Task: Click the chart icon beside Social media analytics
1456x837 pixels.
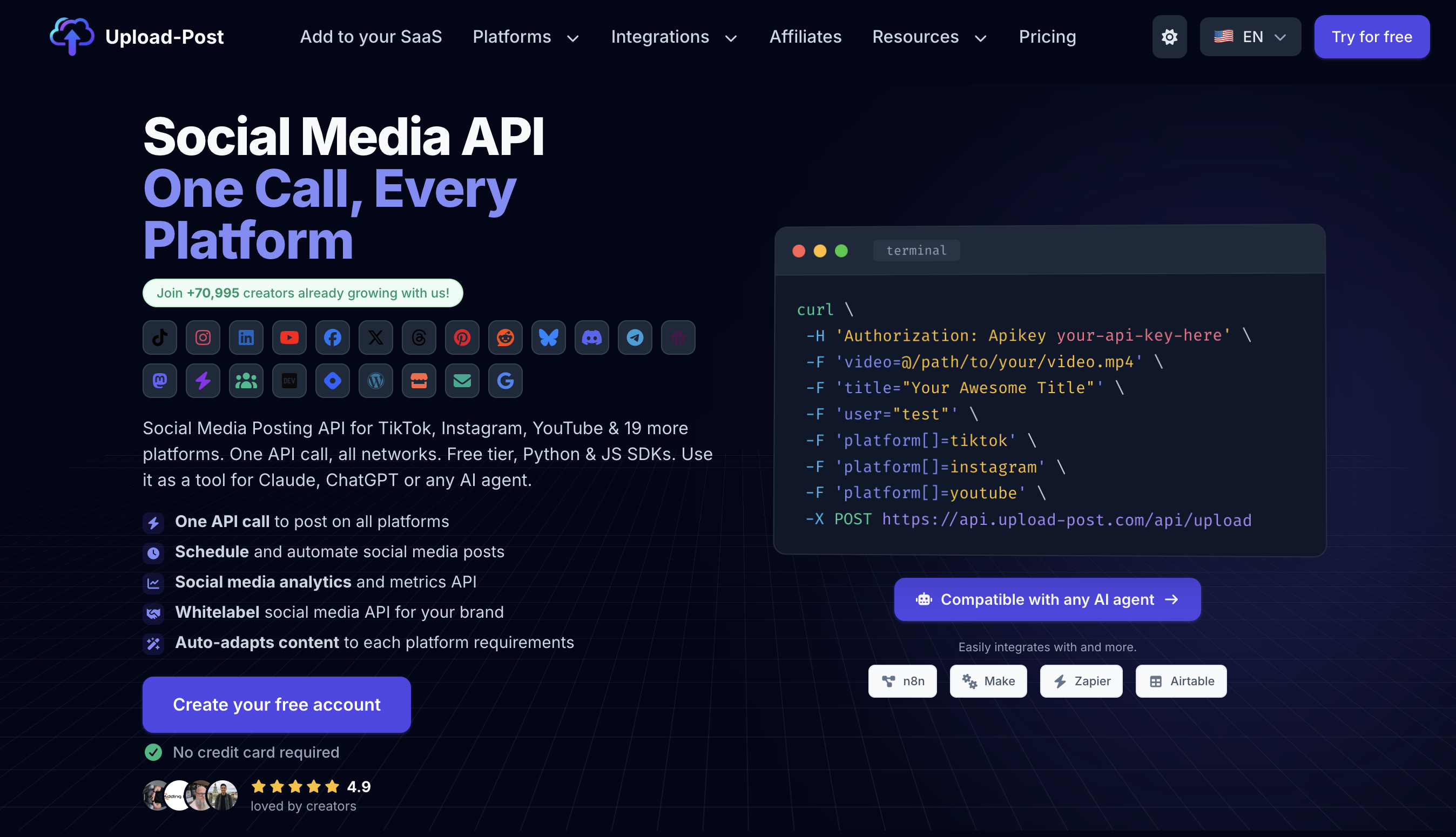Action: pyautogui.click(x=153, y=584)
